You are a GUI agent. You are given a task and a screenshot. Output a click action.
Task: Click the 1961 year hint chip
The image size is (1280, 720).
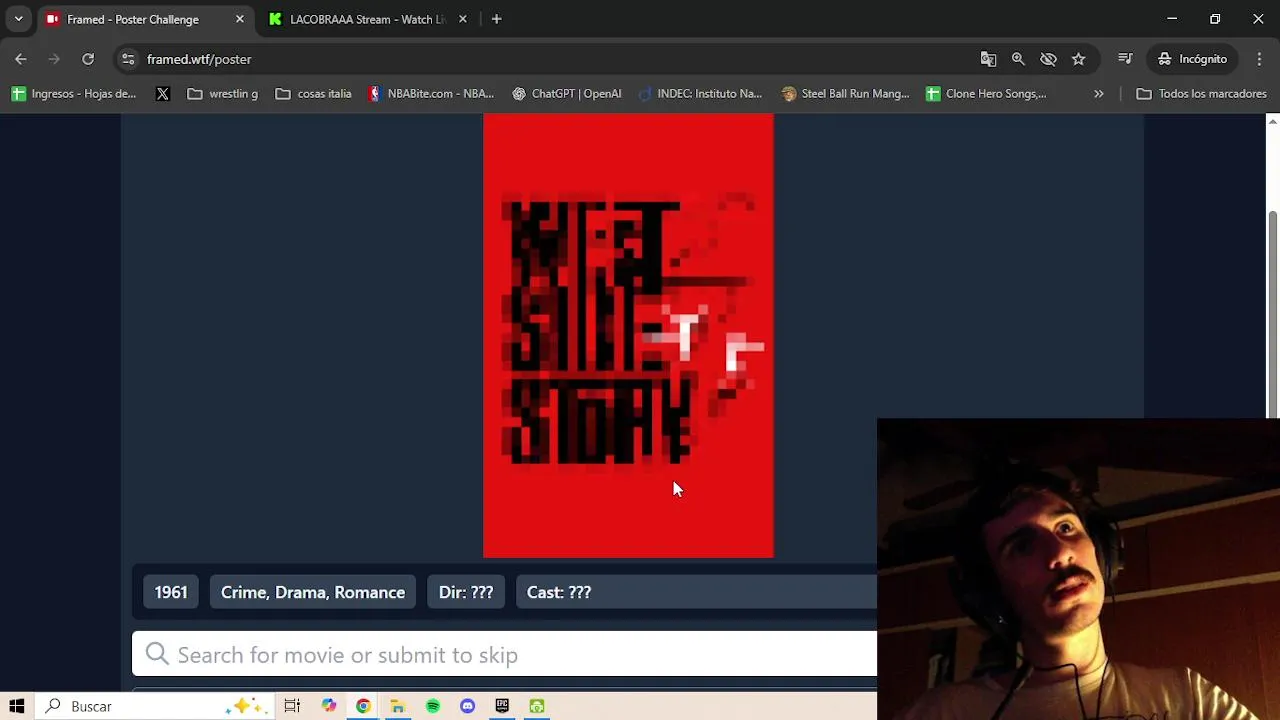click(171, 592)
